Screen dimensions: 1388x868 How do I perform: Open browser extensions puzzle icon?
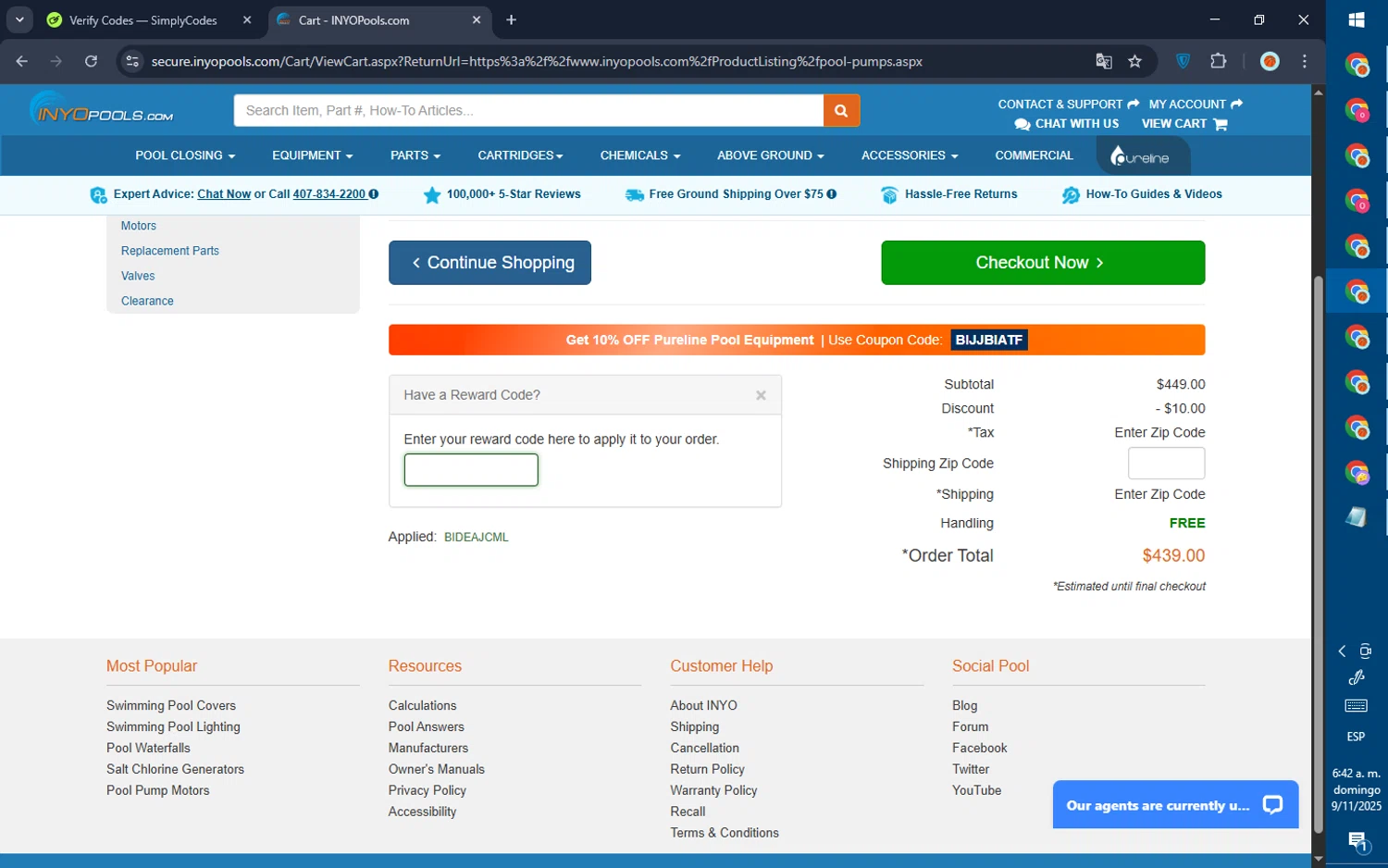[1219, 61]
